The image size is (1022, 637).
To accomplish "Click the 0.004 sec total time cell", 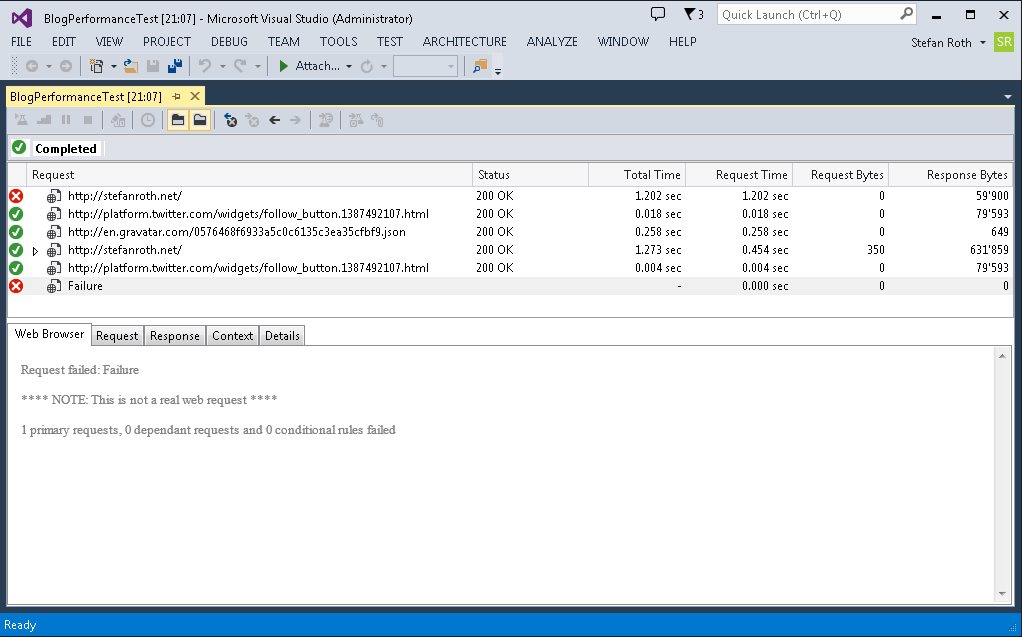I will [658, 268].
